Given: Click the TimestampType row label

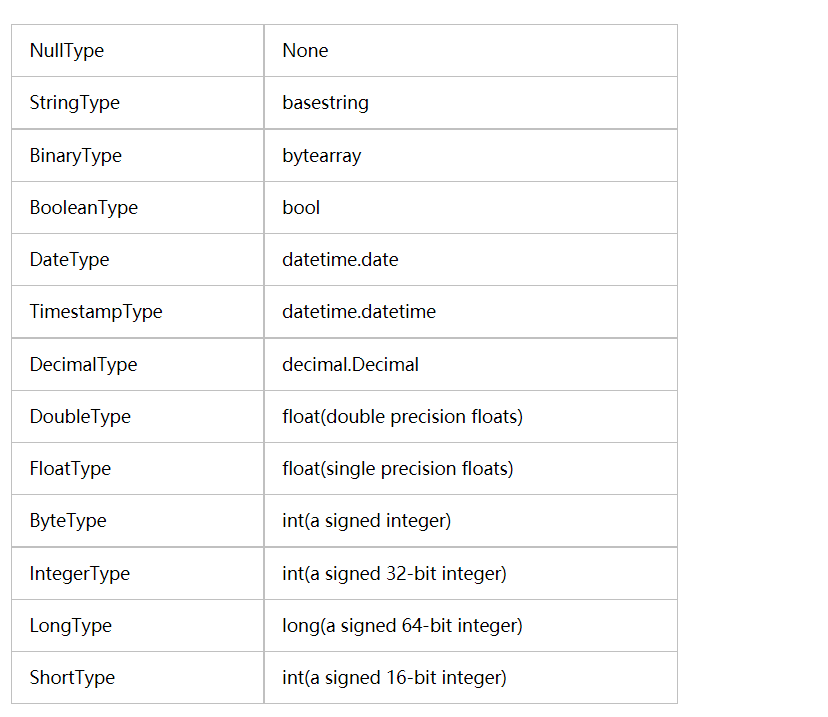Looking at the screenshot, I should point(96,312).
